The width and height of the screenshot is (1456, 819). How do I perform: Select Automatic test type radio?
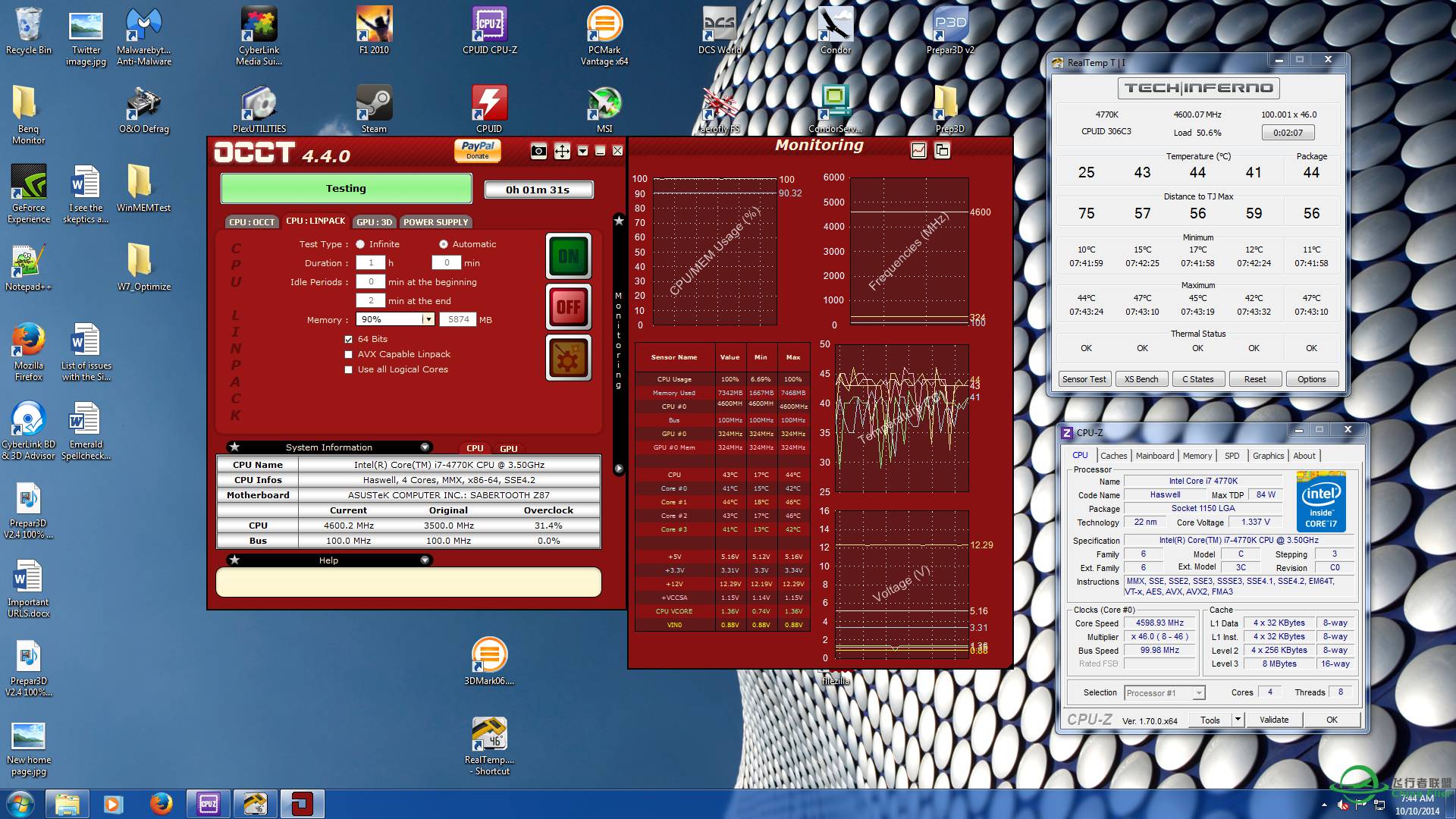[x=444, y=244]
